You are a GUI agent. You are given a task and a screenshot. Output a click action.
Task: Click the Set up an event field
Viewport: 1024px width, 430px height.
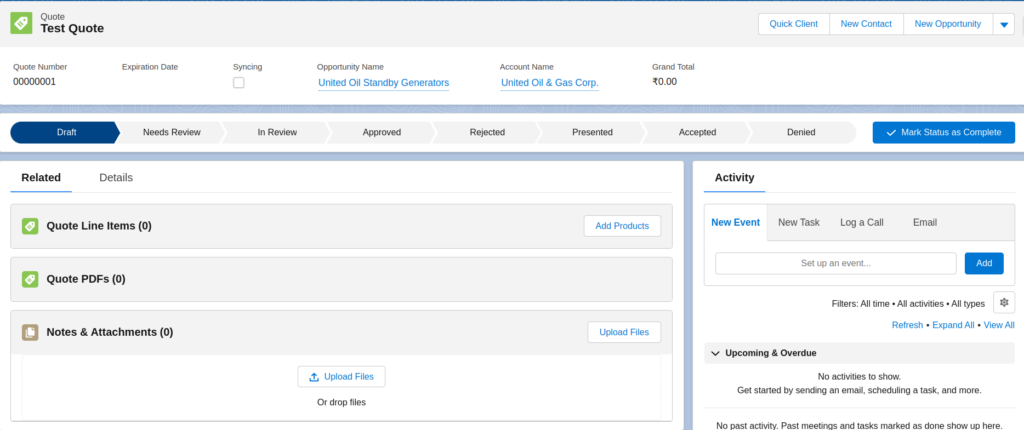[835, 263]
